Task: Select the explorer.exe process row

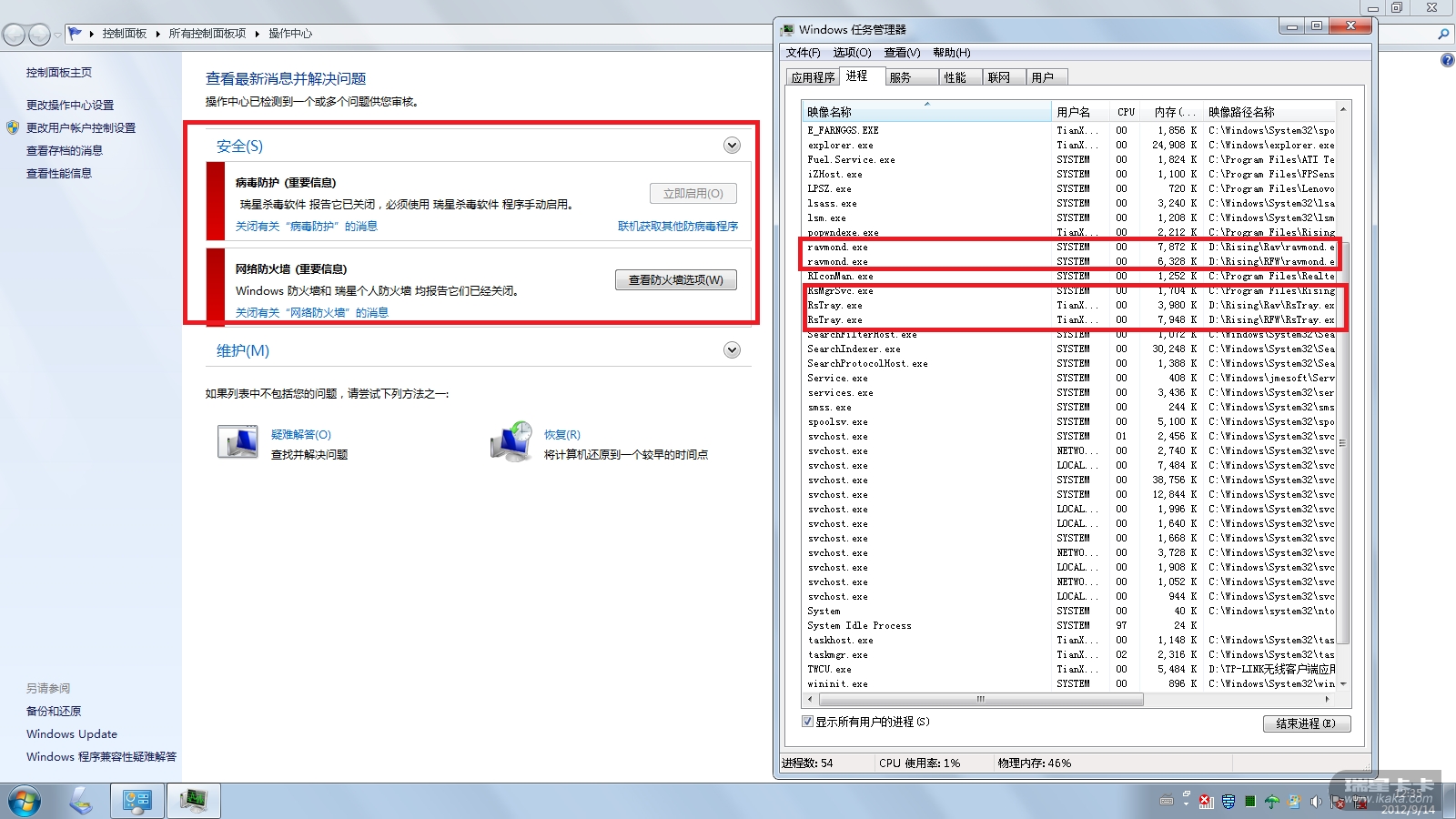Action: (1069, 146)
